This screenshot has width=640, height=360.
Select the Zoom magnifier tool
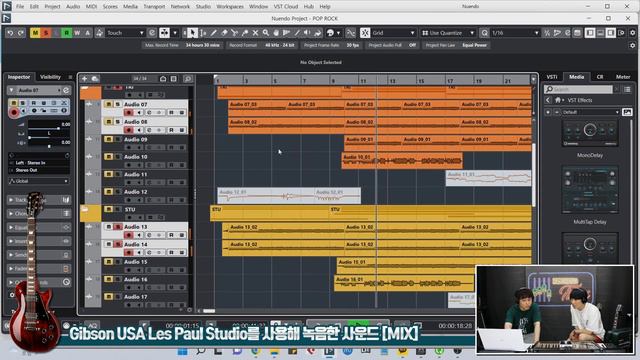pos(266,33)
